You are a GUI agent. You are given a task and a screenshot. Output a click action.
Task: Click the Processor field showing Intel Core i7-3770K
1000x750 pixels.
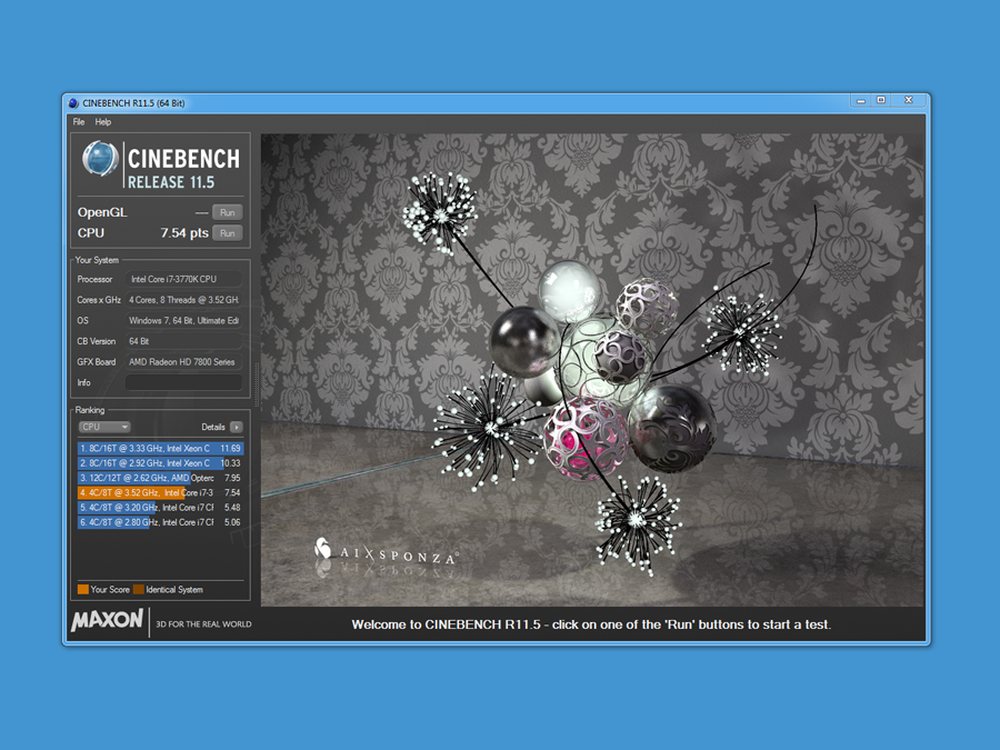coord(184,279)
